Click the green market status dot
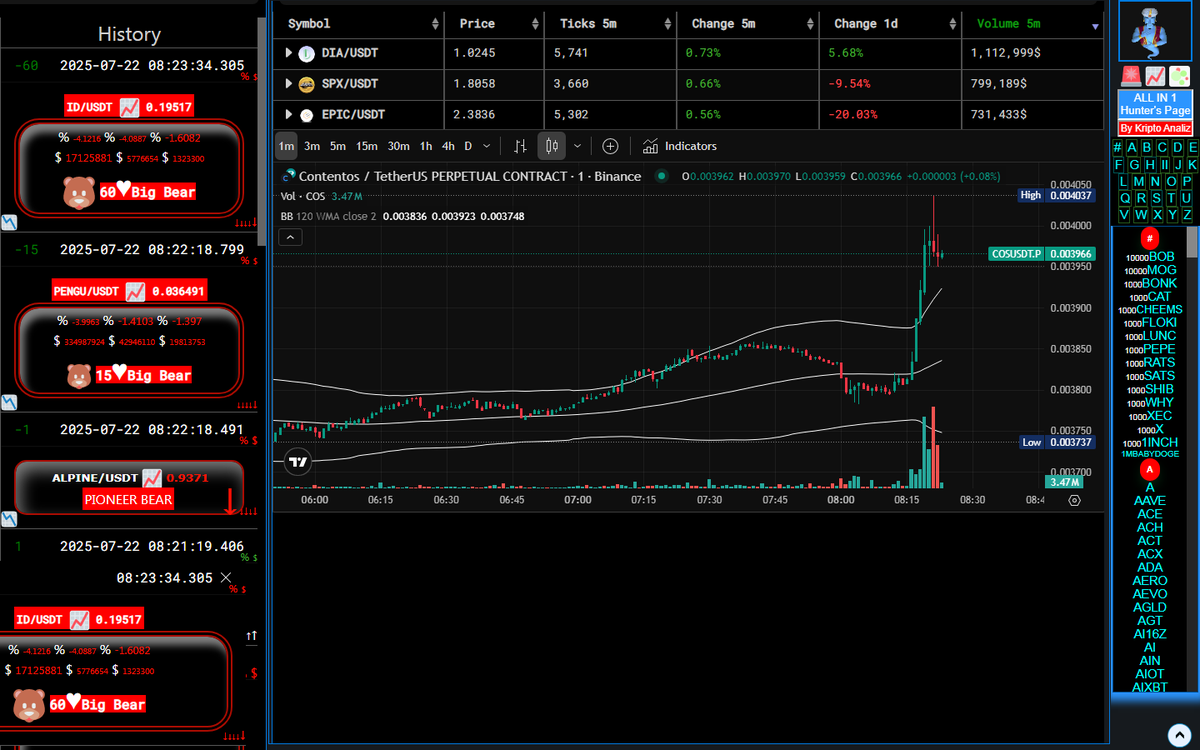Screen dimensions: 1200x750 click(x=661, y=177)
